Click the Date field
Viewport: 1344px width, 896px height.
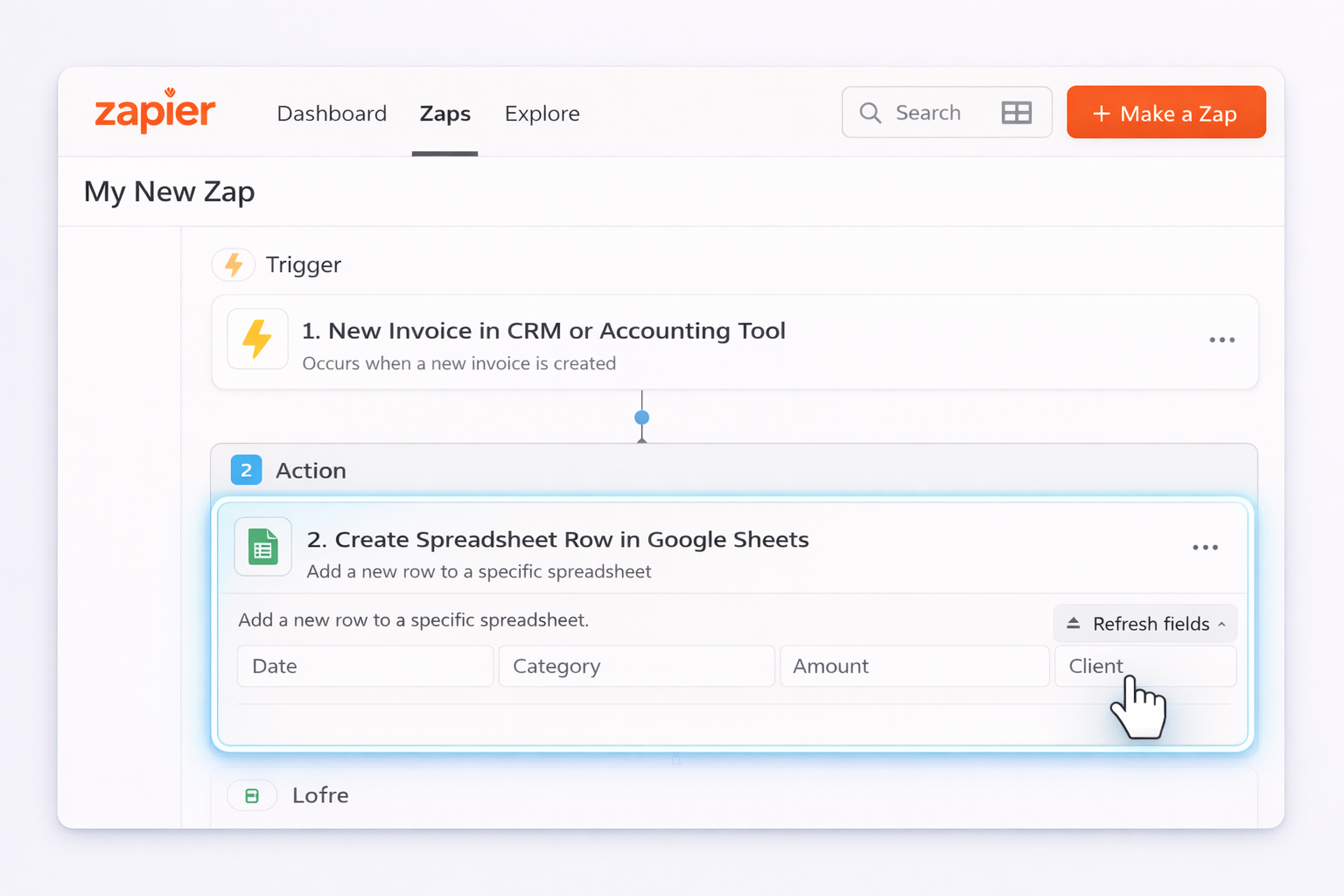(x=365, y=667)
